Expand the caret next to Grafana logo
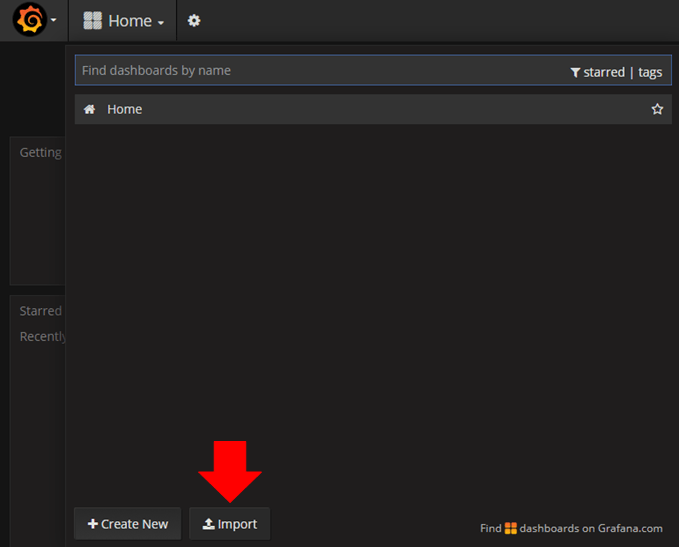The image size is (679, 547). click(54, 20)
